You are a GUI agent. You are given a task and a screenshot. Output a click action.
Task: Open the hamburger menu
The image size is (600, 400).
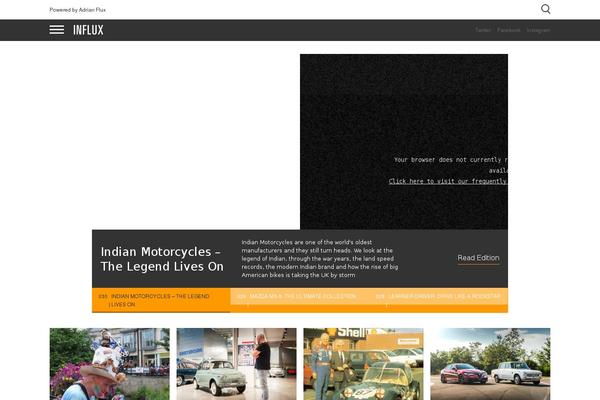(x=57, y=30)
